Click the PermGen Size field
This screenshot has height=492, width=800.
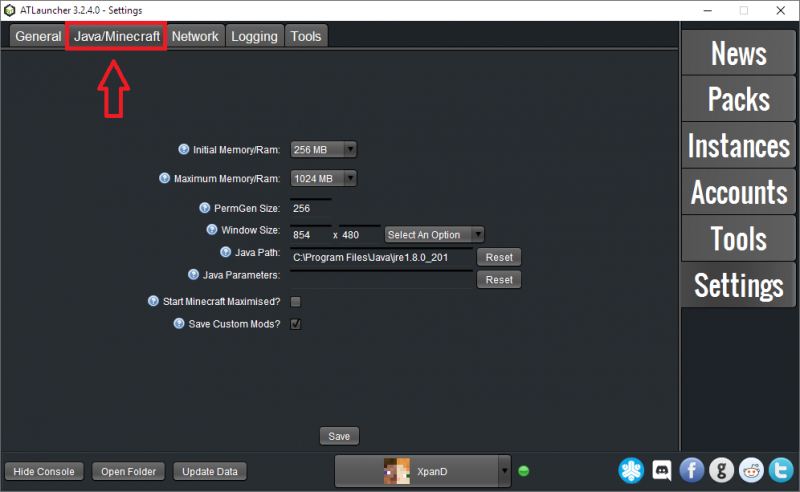311,208
